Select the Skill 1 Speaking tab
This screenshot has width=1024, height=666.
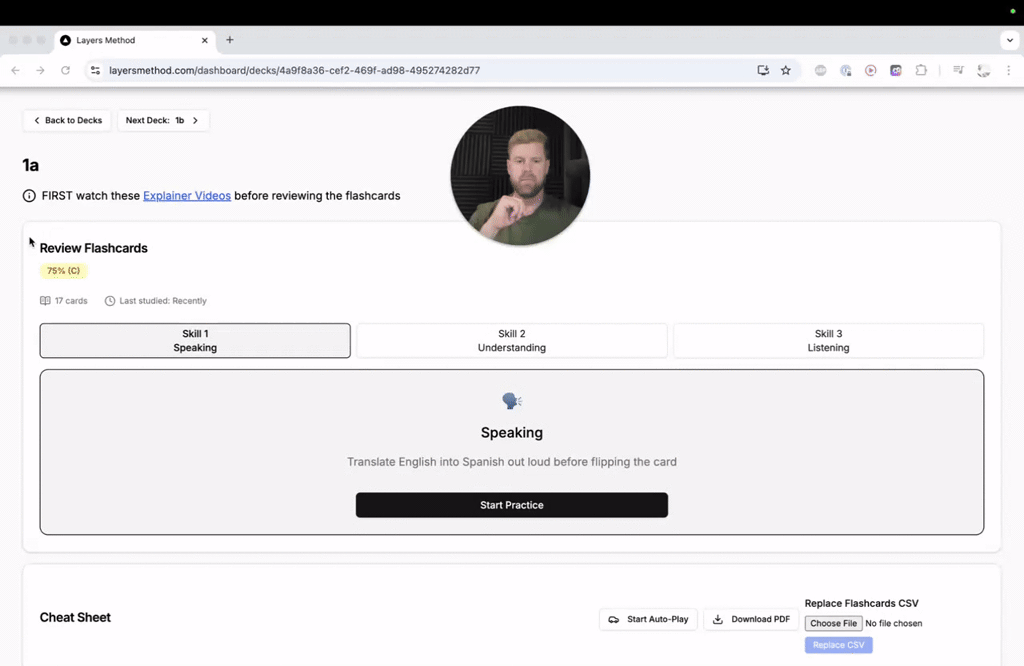pyautogui.click(x=194, y=340)
